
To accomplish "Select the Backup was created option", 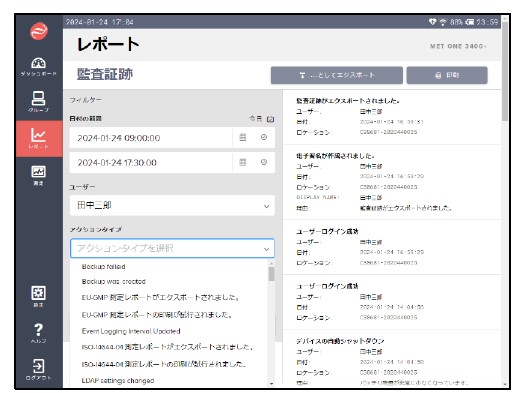I will point(114,282).
